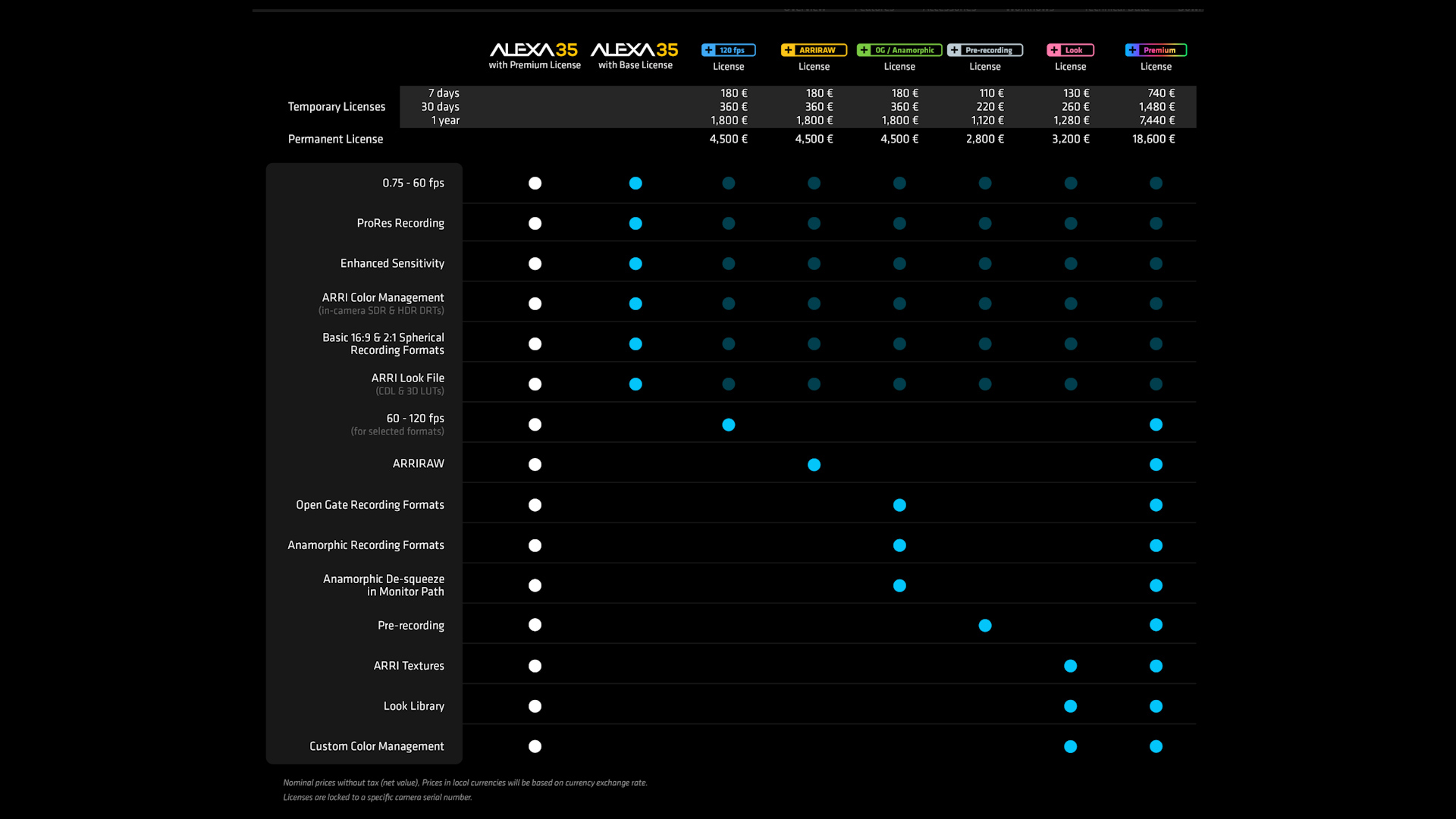Image resolution: width=1456 pixels, height=819 pixels.
Task: Click the ARRI Look File feature label
Action: (407, 378)
